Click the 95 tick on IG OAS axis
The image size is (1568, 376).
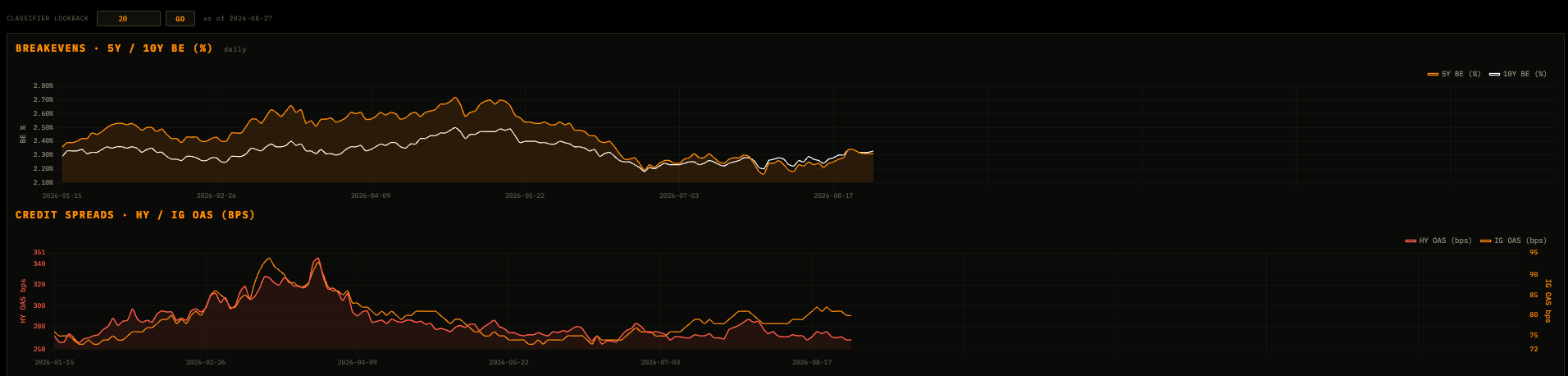1534,252
